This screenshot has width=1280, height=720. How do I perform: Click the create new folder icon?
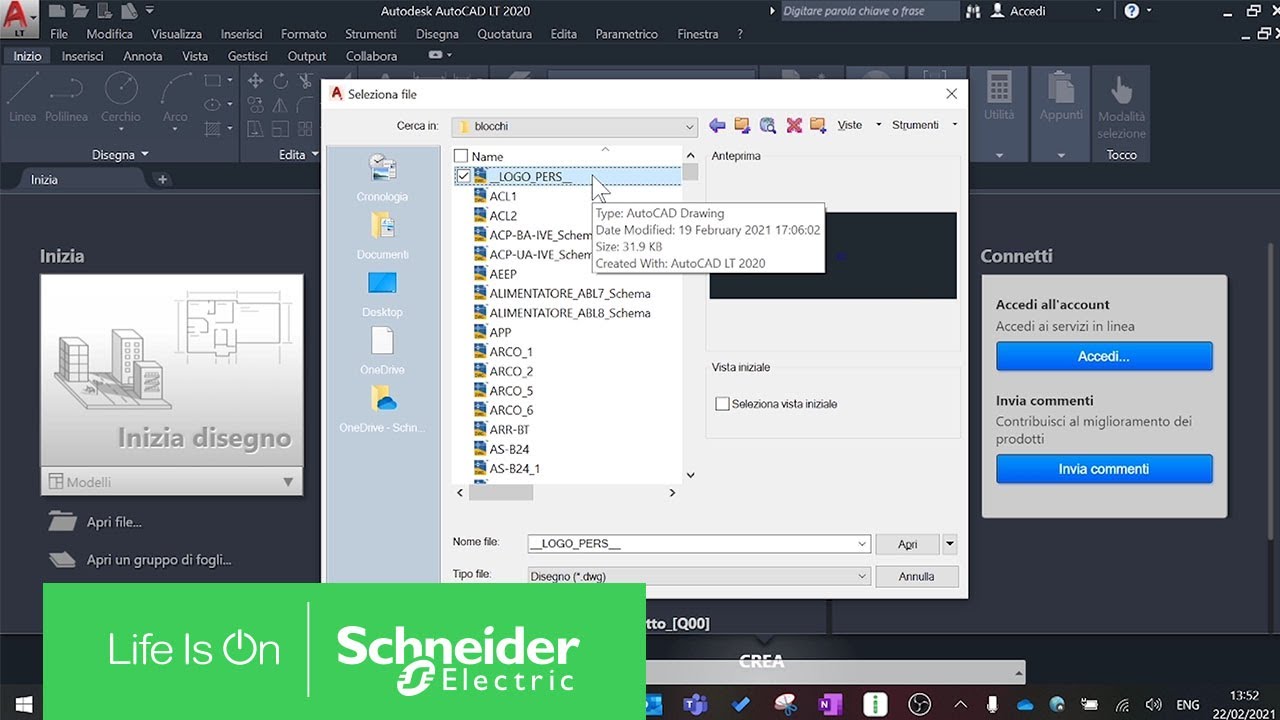[x=818, y=125]
